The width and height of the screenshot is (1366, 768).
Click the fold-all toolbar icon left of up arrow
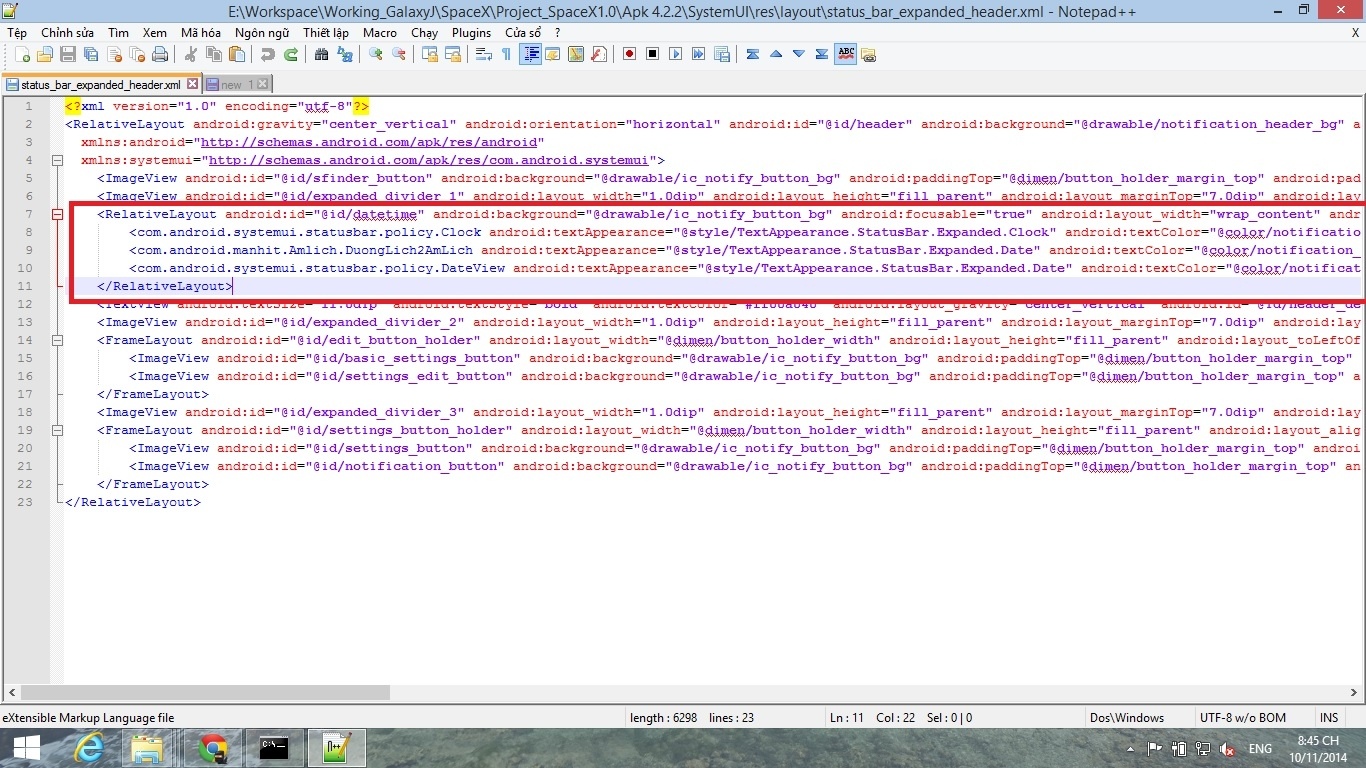(x=753, y=54)
